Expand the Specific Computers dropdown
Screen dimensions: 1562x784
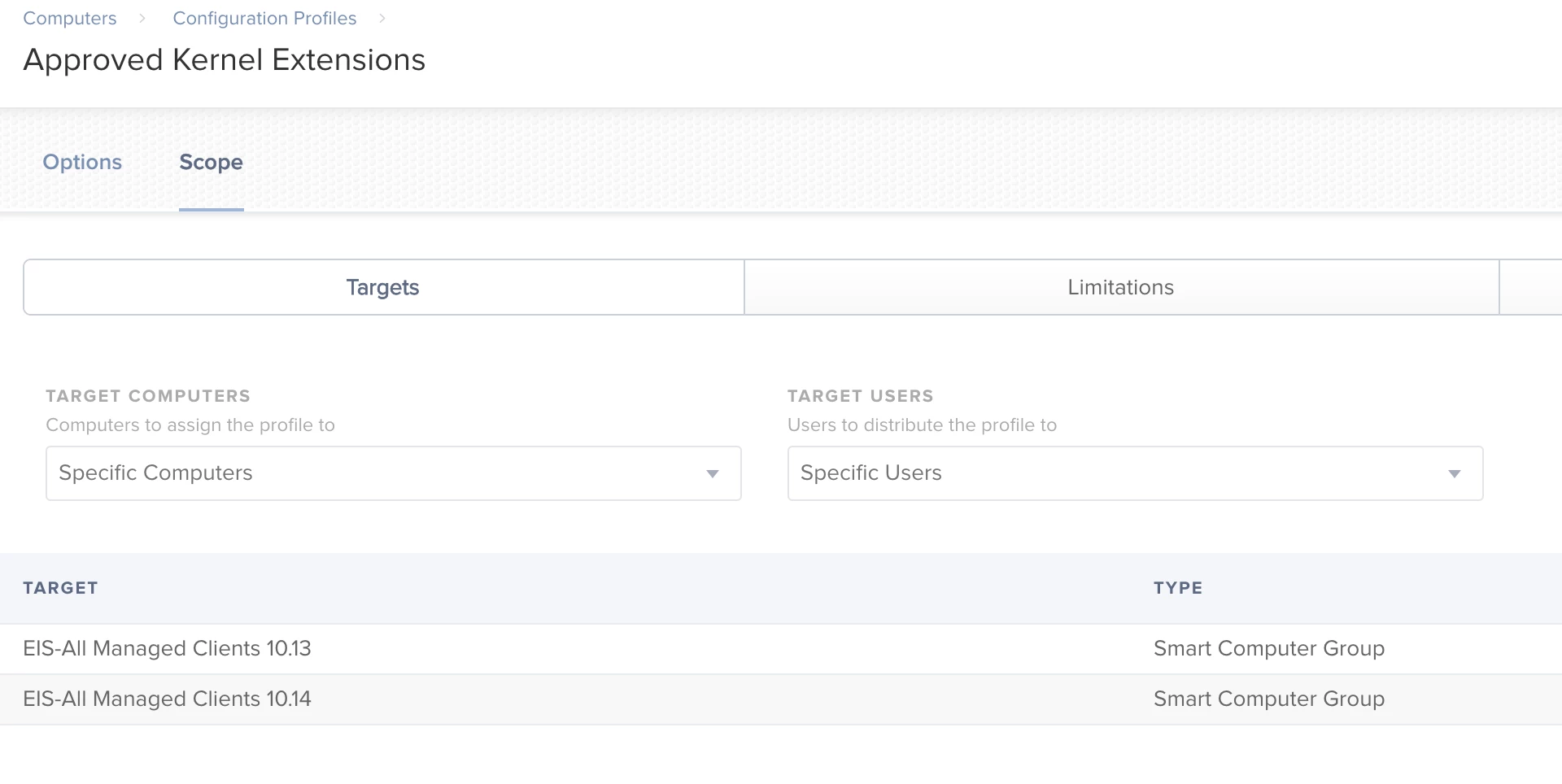394,473
